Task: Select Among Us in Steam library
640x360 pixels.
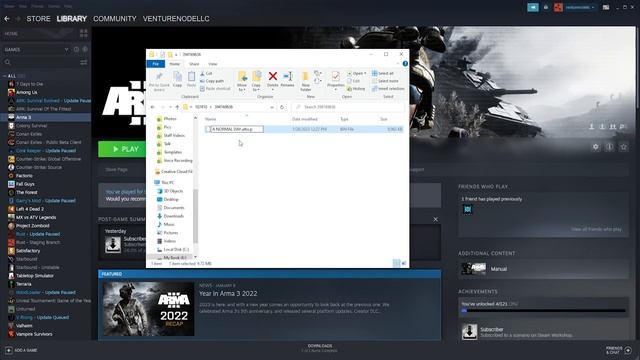Action: click(x=27, y=92)
